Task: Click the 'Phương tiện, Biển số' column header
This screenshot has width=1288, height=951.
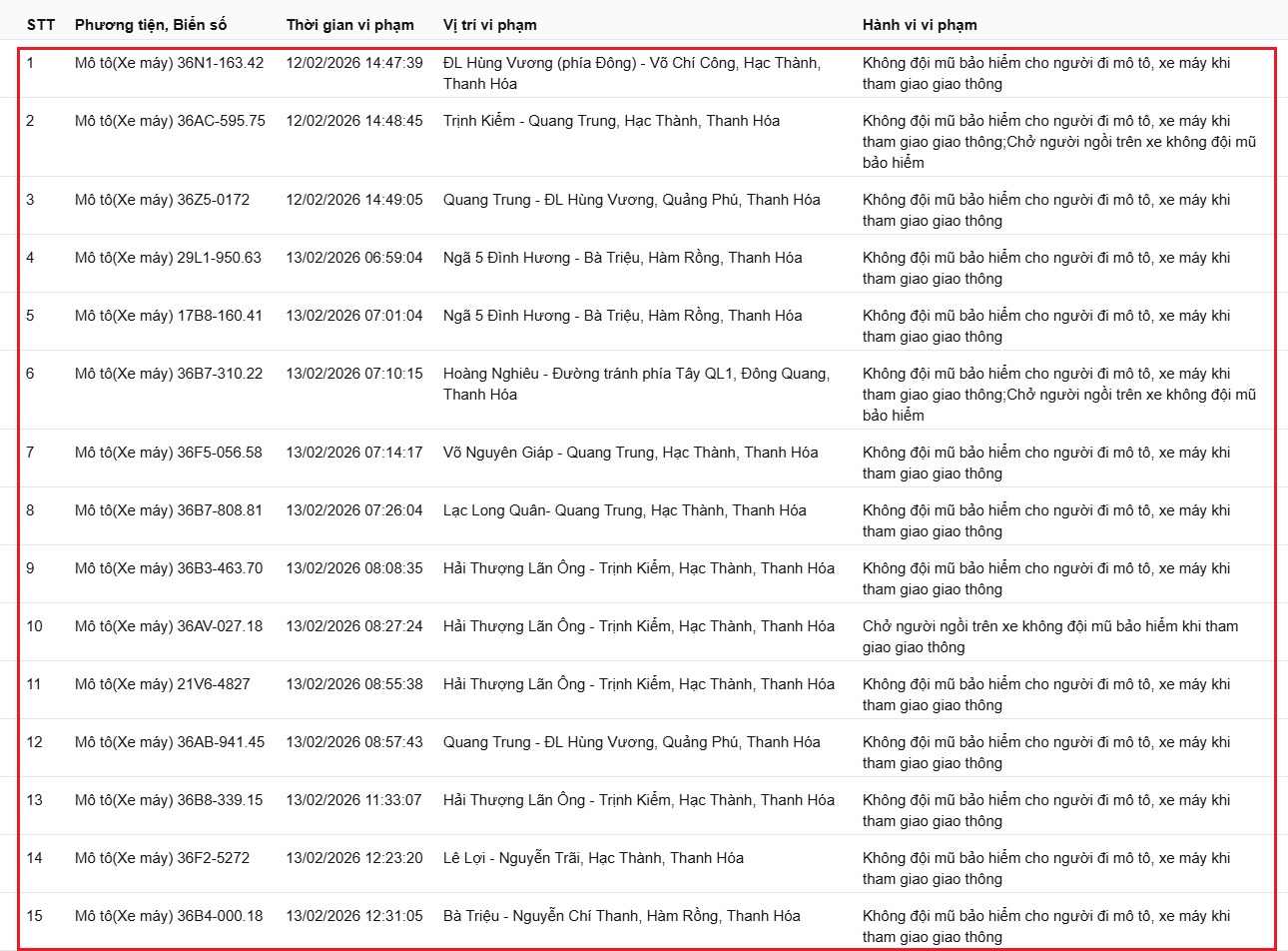Action: 165,24
